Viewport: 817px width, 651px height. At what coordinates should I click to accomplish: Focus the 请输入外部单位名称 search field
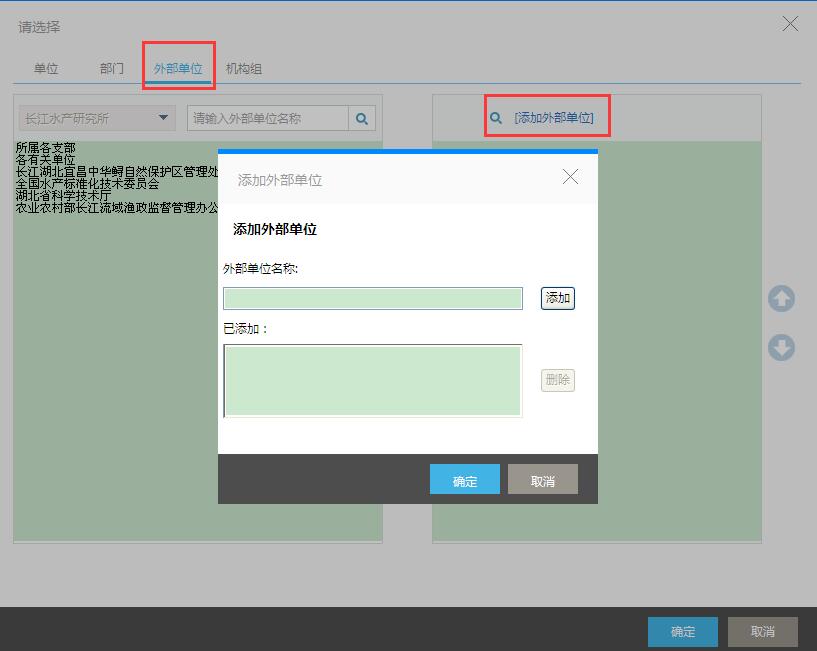pyautogui.click(x=268, y=118)
